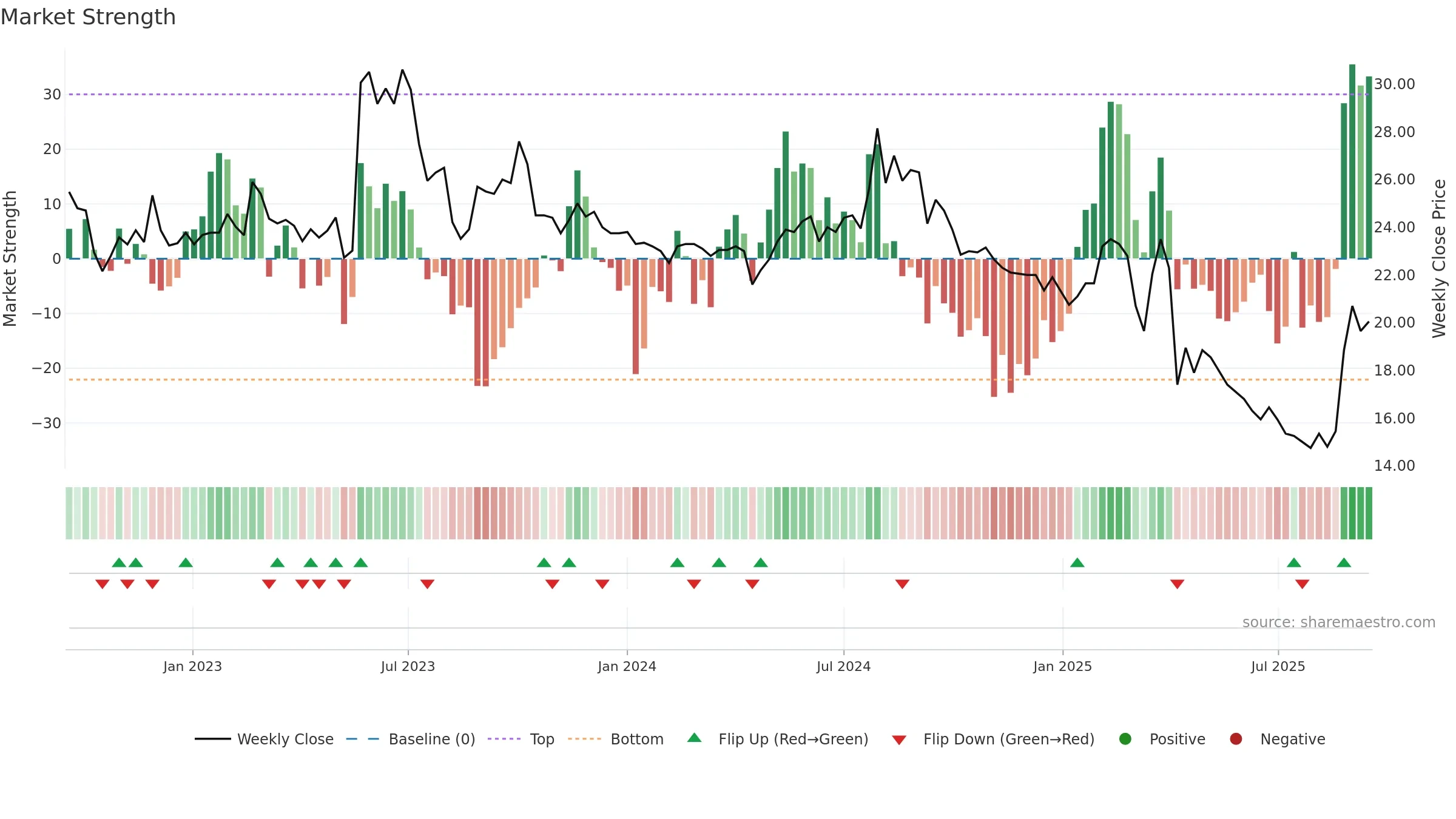
Task: Click the purple dotted Top line swatch
Action: pyautogui.click(x=504, y=739)
